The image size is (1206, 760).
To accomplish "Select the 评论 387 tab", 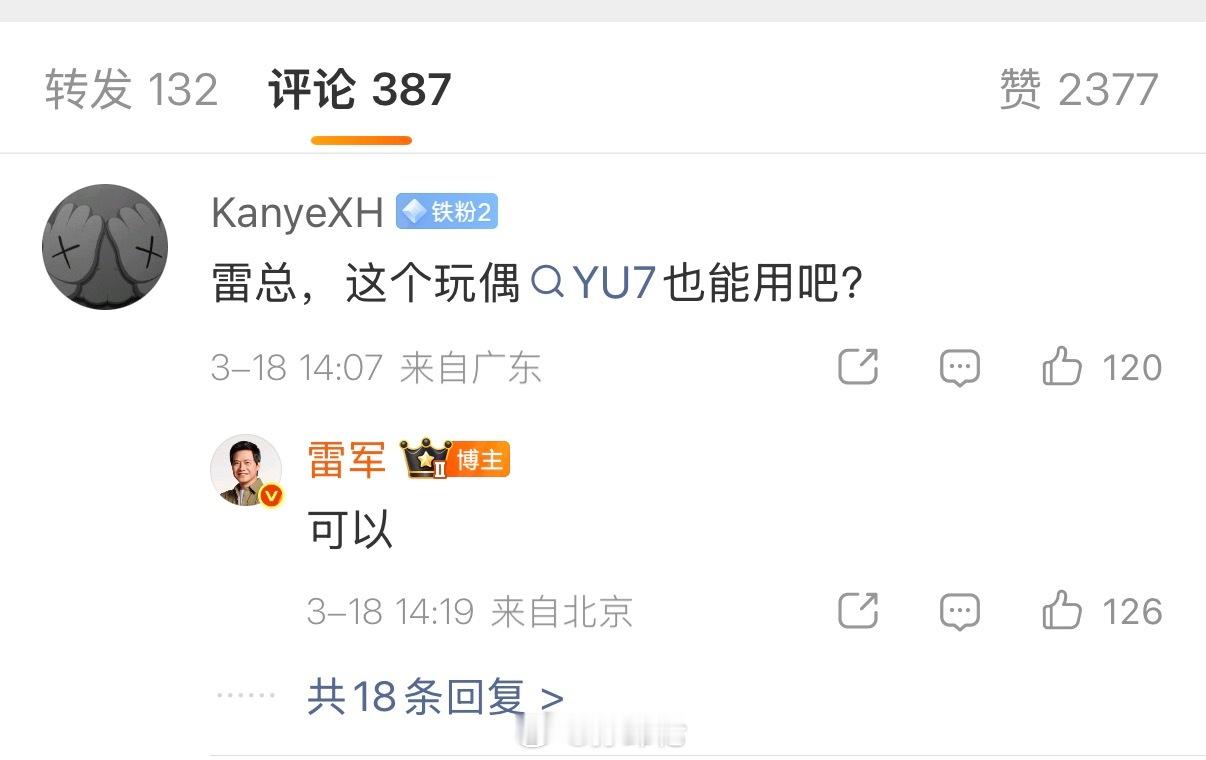I will 360,90.
